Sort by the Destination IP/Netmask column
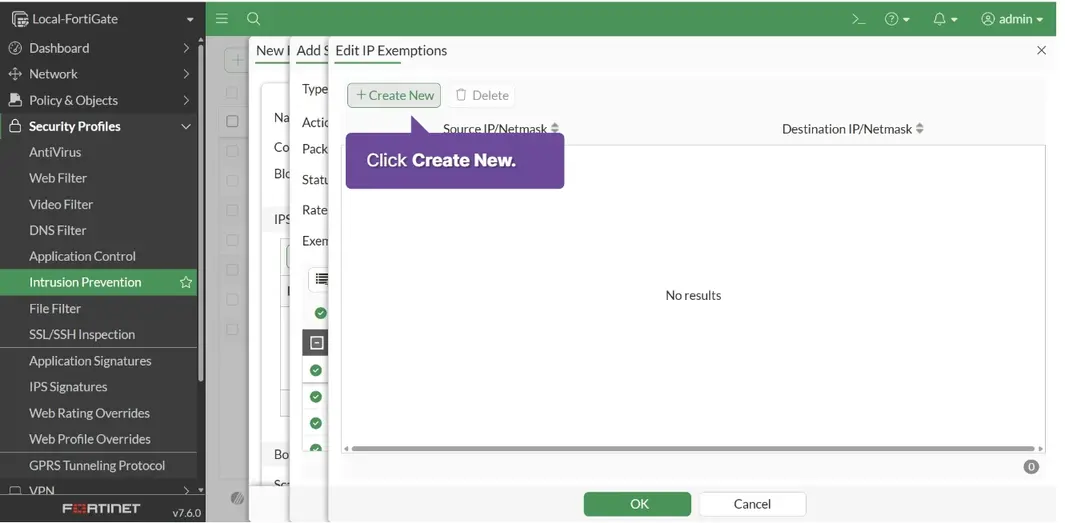The height and width of the screenshot is (523, 1065). tap(852, 128)
